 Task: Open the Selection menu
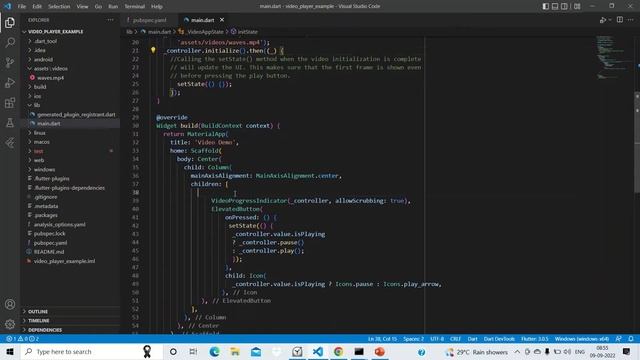[59, 7]
